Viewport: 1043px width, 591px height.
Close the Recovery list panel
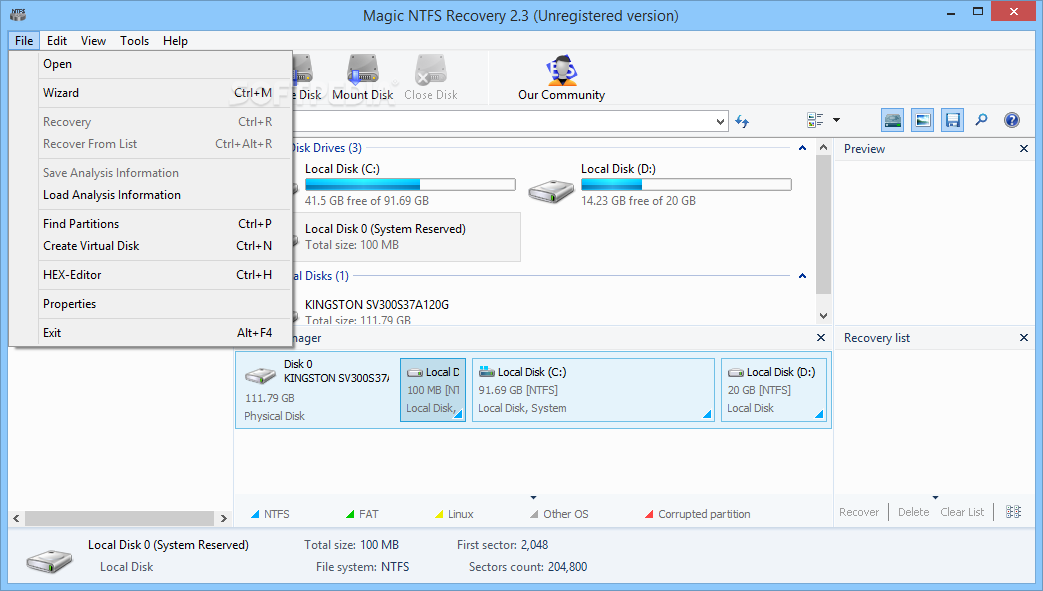(1024, 338)
